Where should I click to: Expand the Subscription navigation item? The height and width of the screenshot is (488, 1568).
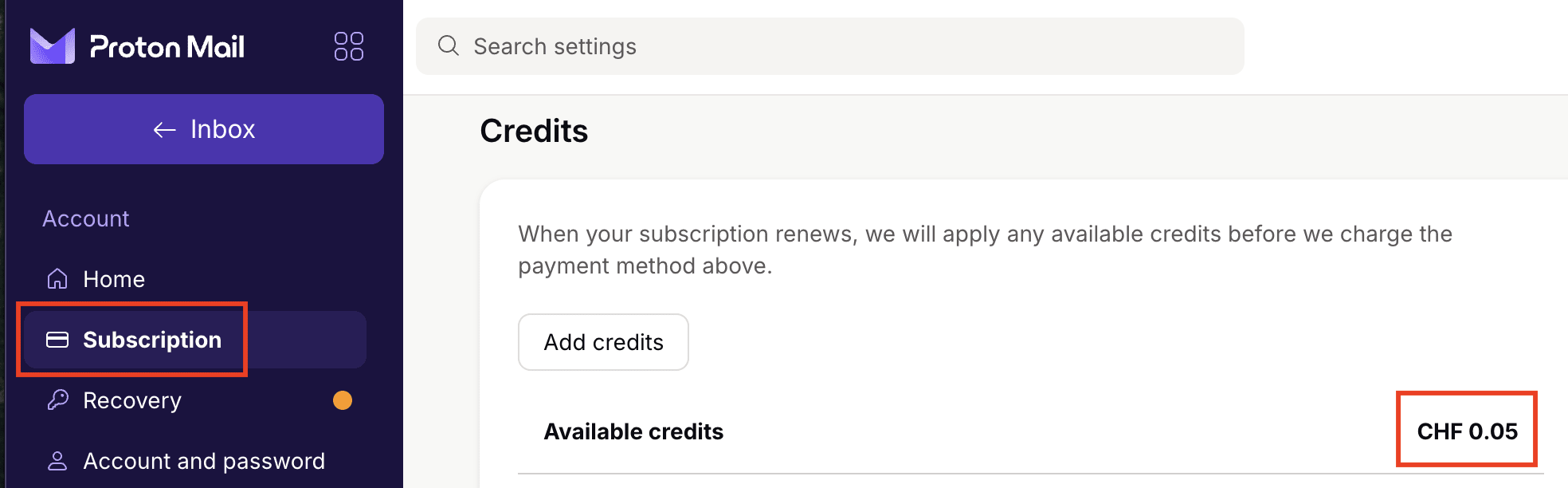(151, 340)
